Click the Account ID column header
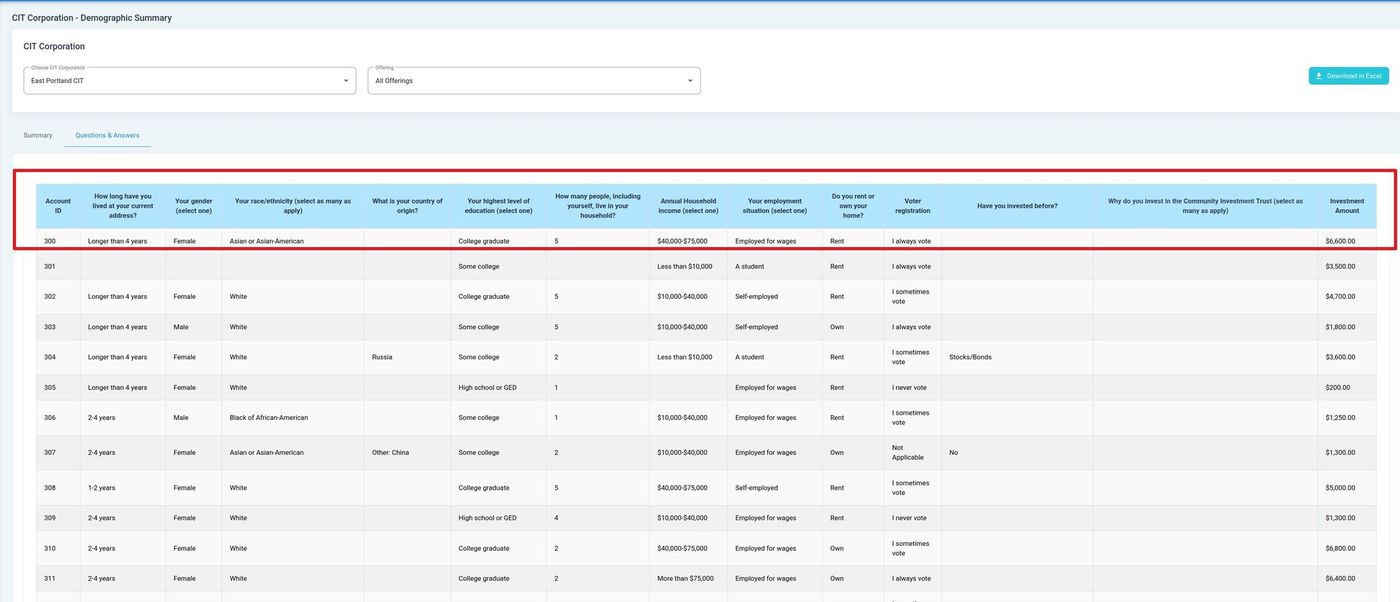The width and height of the screenshot is (1400, 602). tap(58, 206)
